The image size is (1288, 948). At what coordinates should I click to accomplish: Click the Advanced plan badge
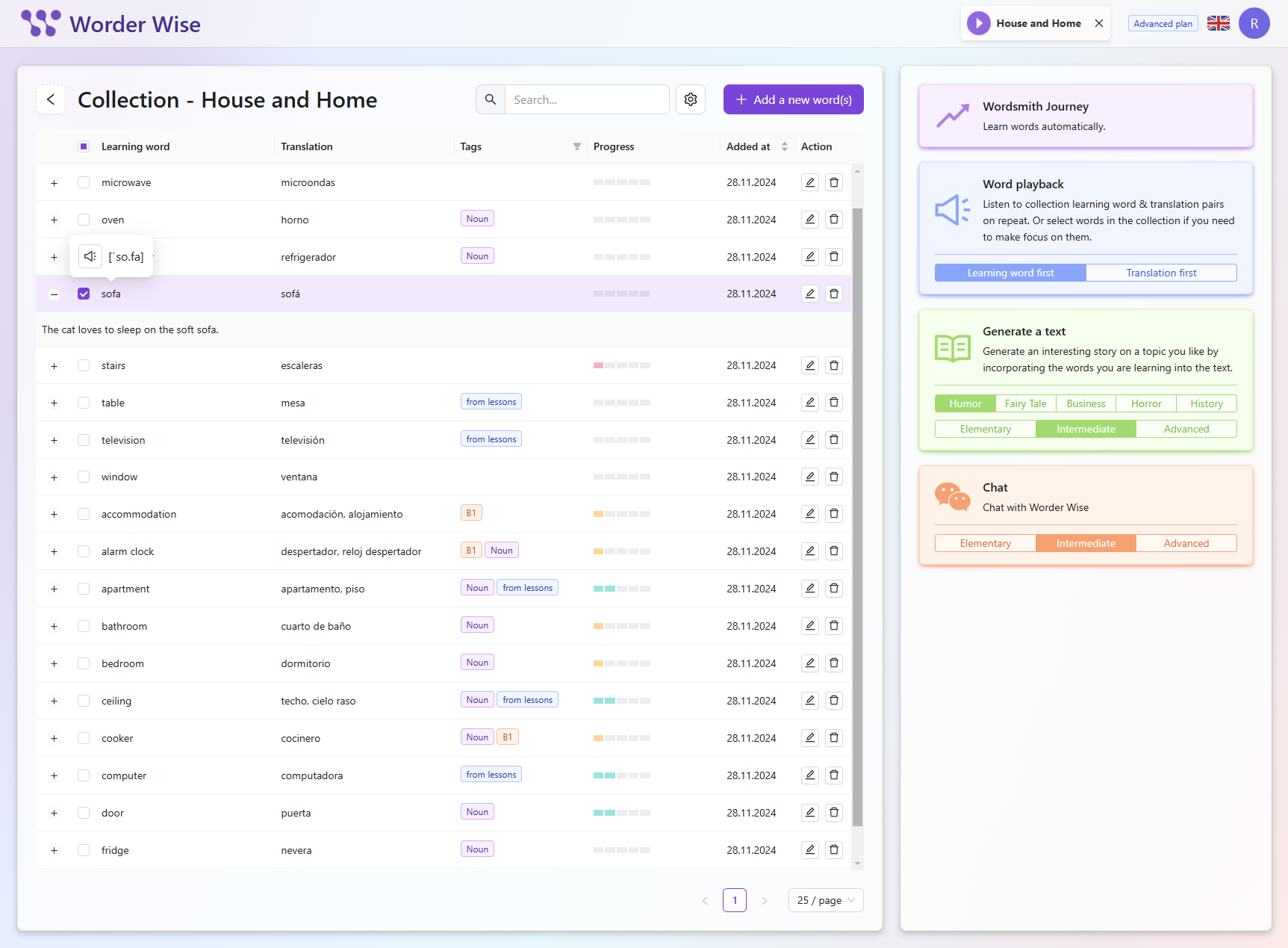click(x=1163, y=23)
